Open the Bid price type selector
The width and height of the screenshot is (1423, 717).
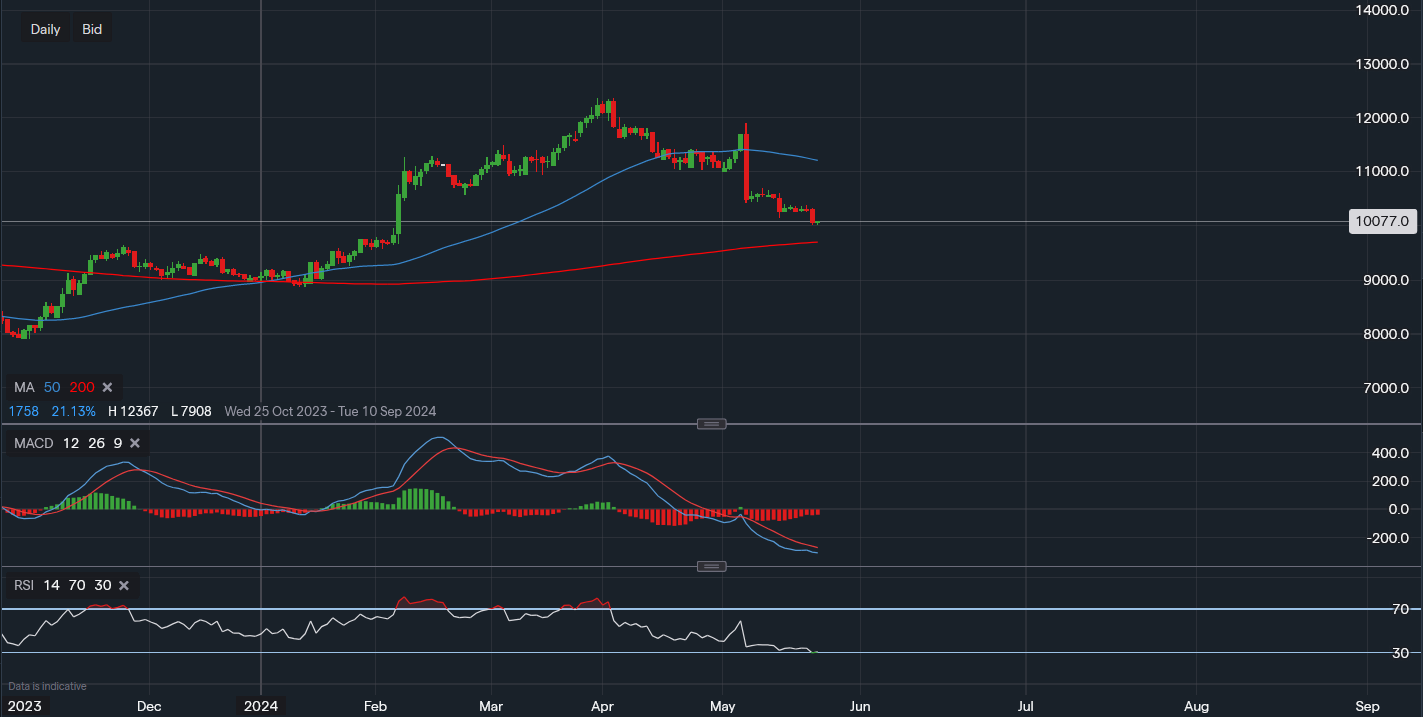(92, 29)
